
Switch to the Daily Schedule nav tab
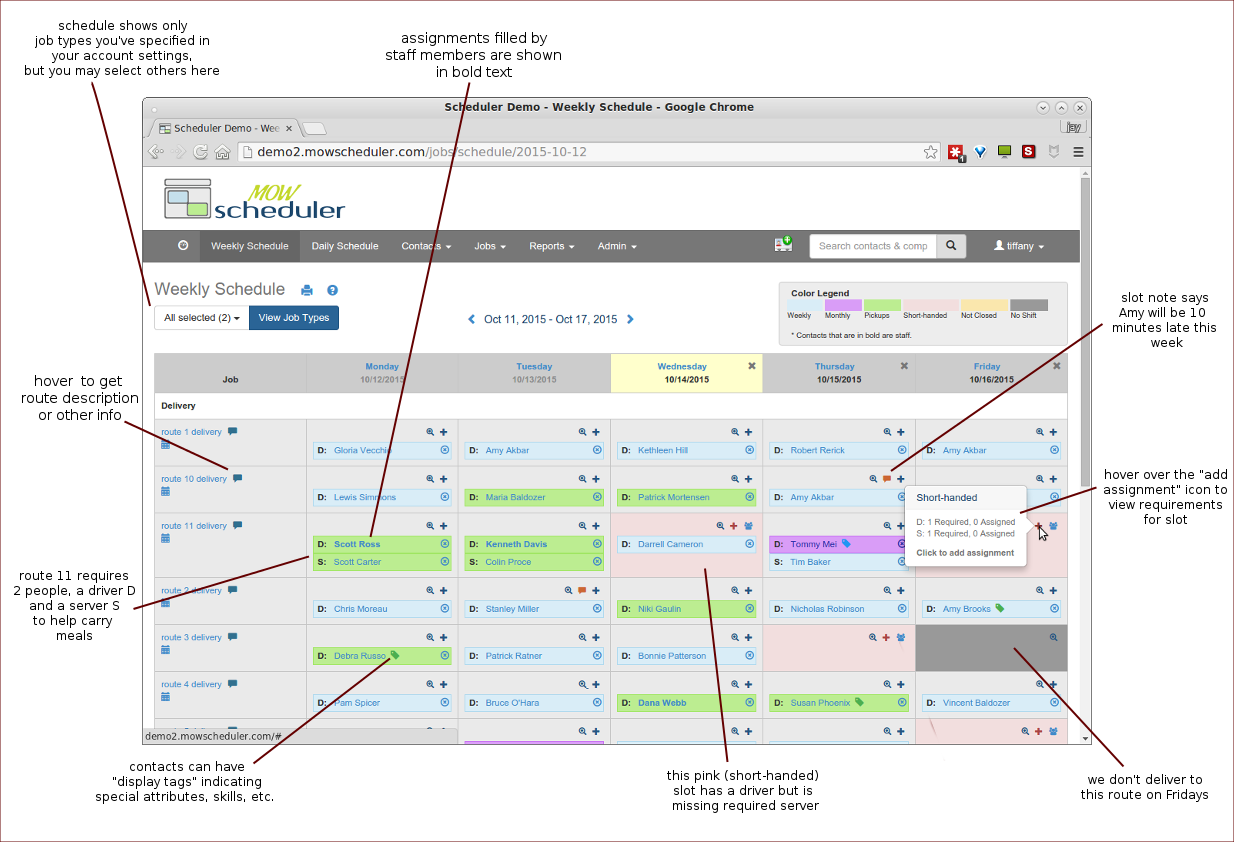(x=344, y=246)
